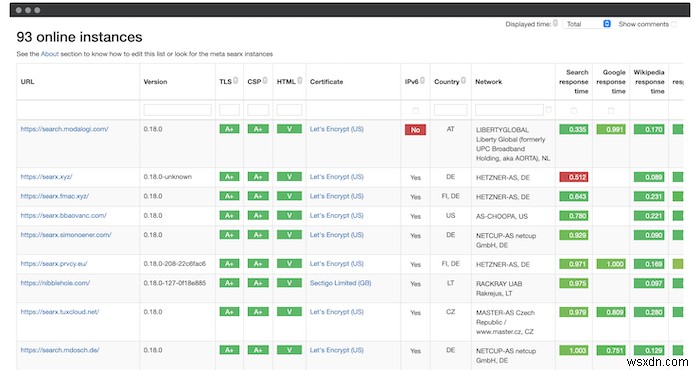Click the info icon beside TLS header
Screen dimensions: 700x372
coord(236,80)
